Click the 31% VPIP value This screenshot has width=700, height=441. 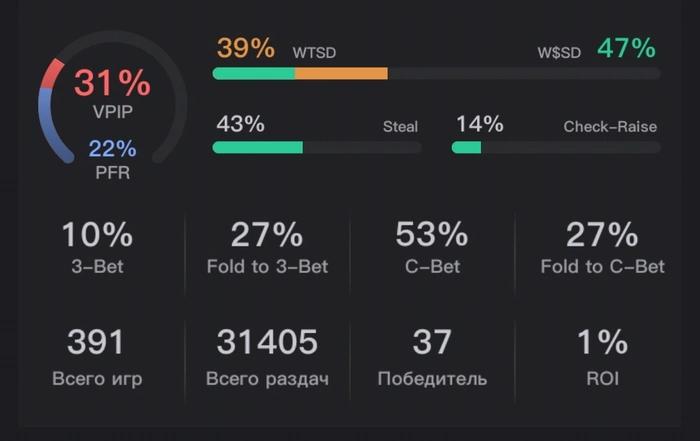[x=111, y=84]
